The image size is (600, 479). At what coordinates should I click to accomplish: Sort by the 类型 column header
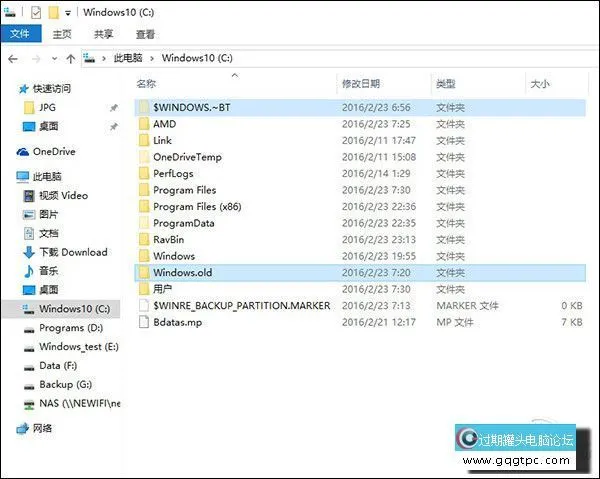[x=446, y=83]
